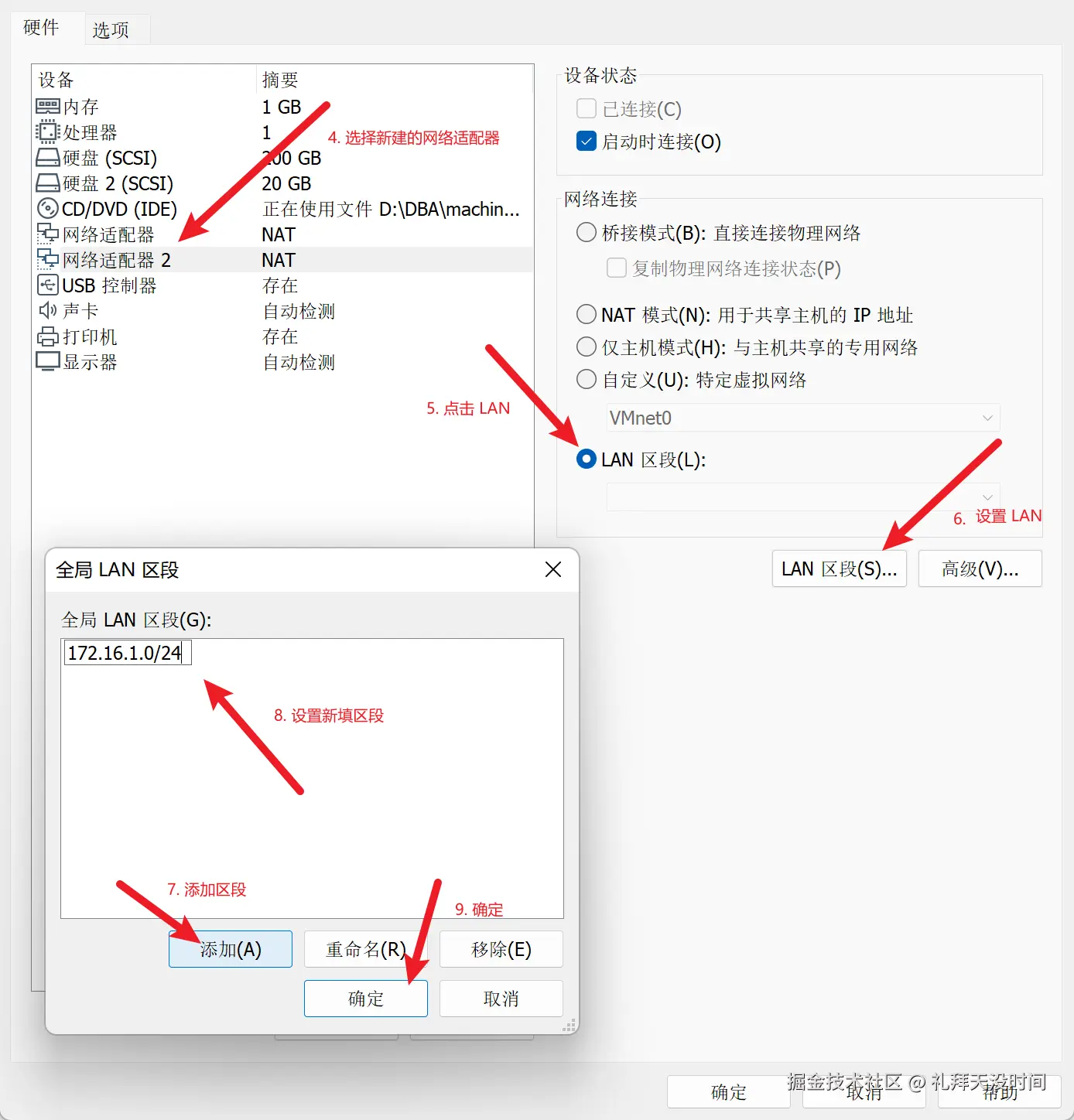The image size is (1074, 1120).
Task: Select the NAT 模式 radio button
Action: [x=586, y=314]
